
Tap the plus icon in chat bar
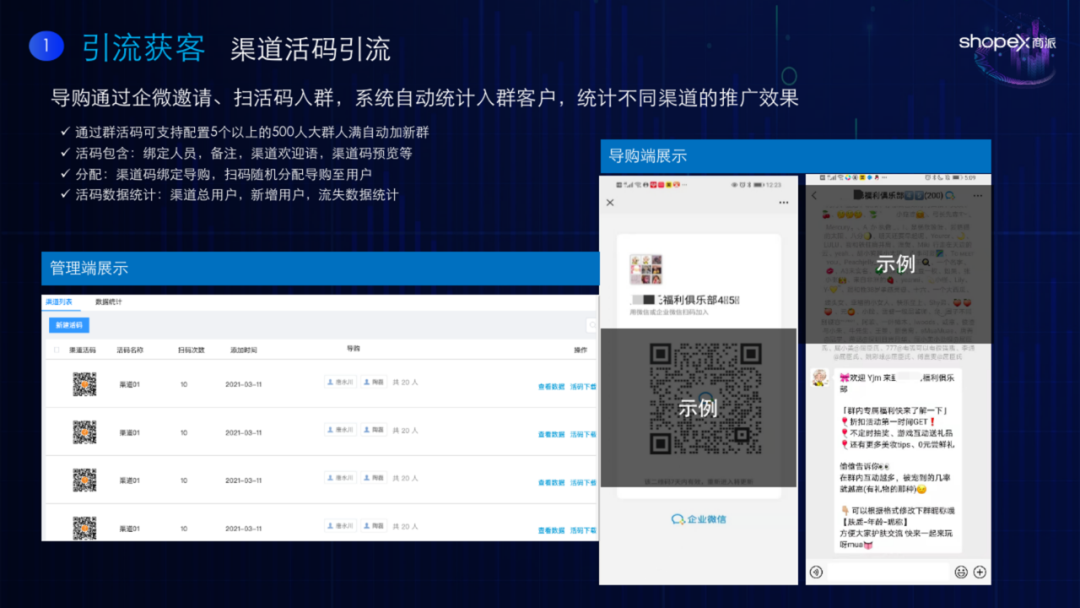(980, 572)
